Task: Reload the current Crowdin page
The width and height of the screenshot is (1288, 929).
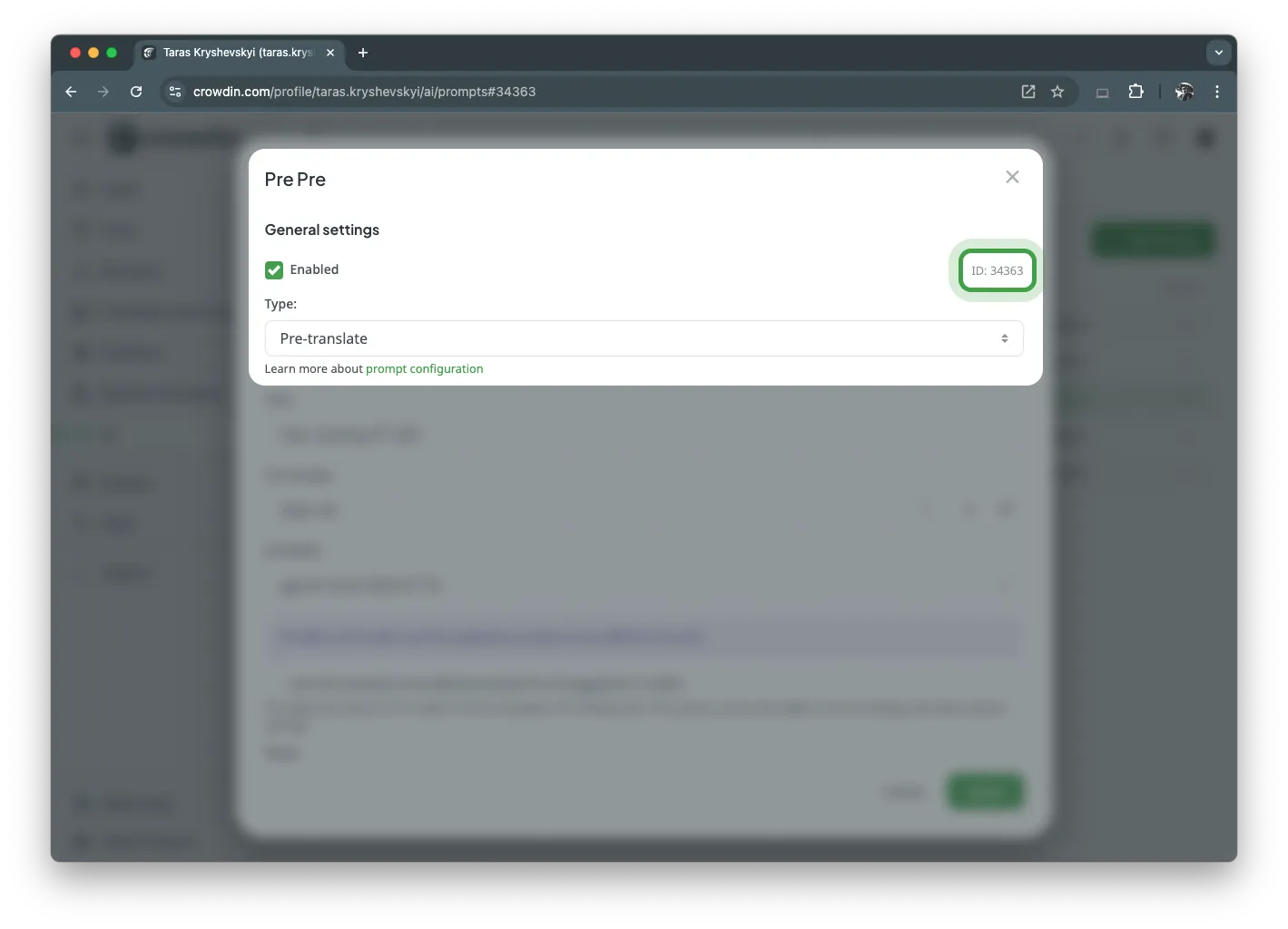Action: 136,92
